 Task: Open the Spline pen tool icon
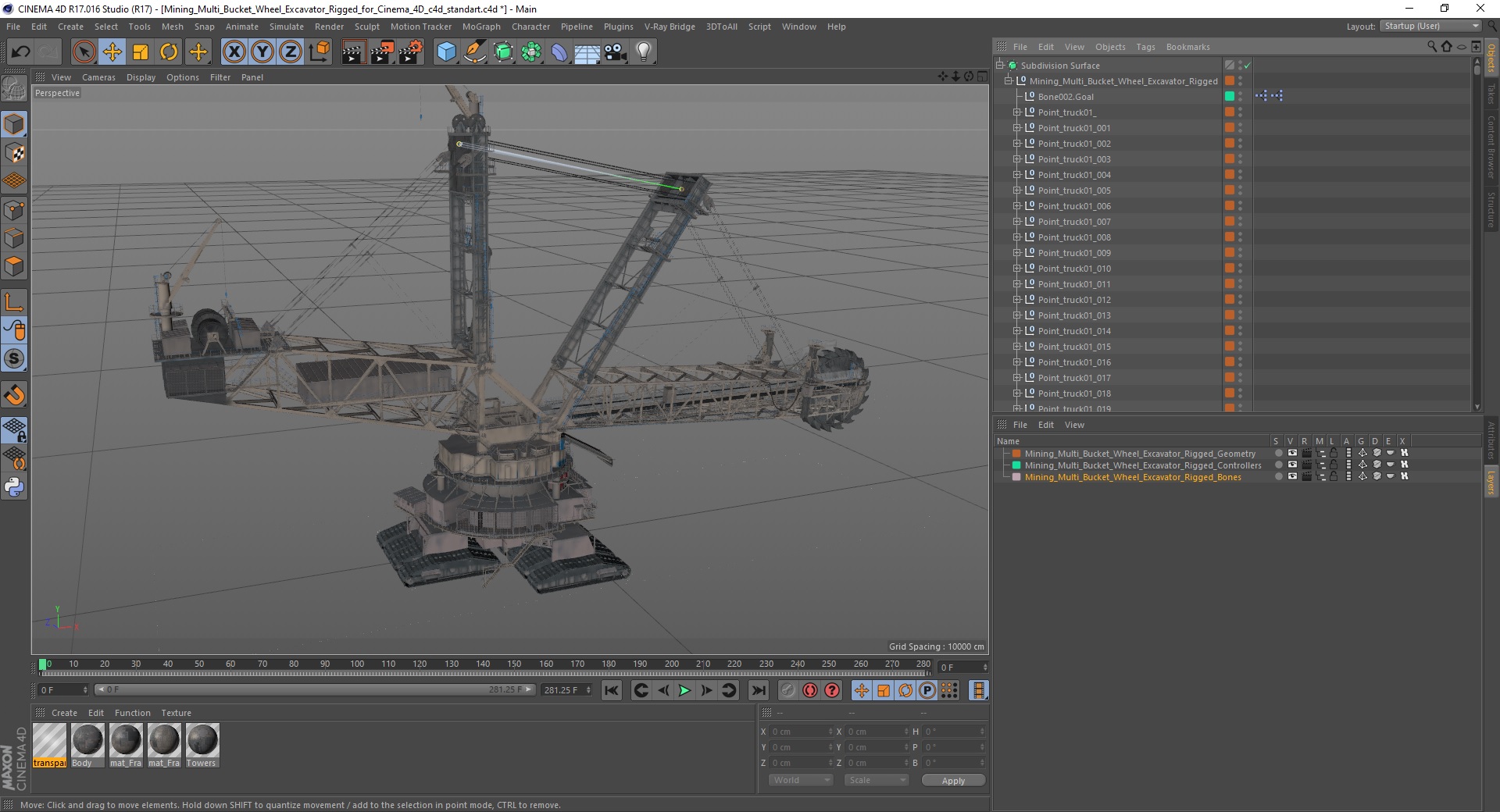tap(474, 52)
